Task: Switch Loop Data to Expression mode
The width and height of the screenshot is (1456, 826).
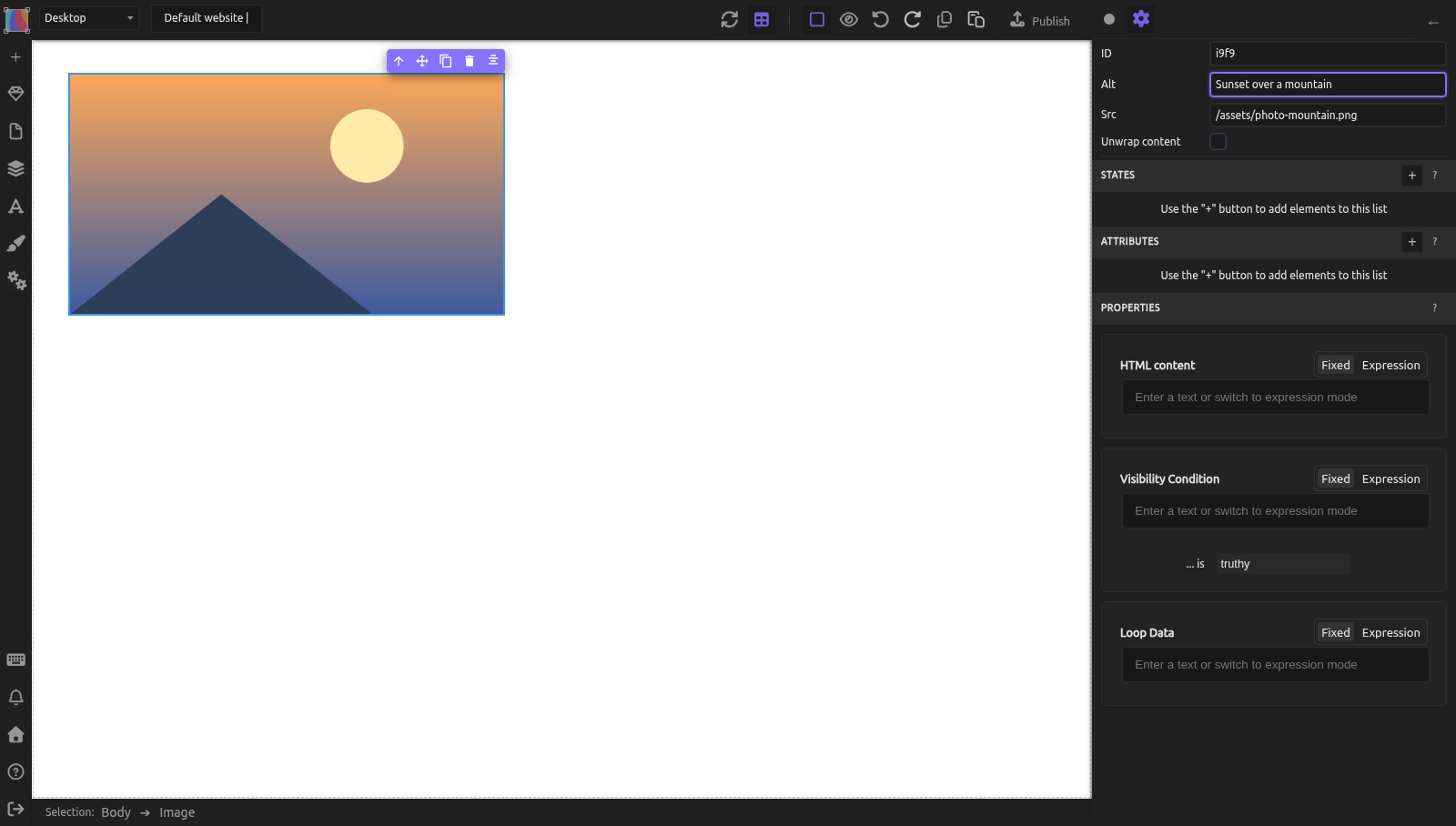Action: [1390, 633]
